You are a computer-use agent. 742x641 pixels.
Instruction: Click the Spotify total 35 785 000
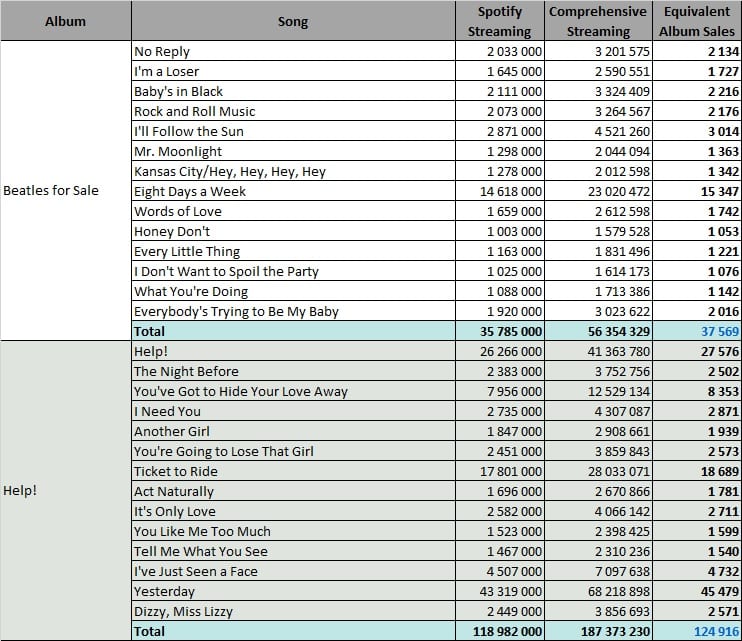pyautogui.click(x=500, y=331)
